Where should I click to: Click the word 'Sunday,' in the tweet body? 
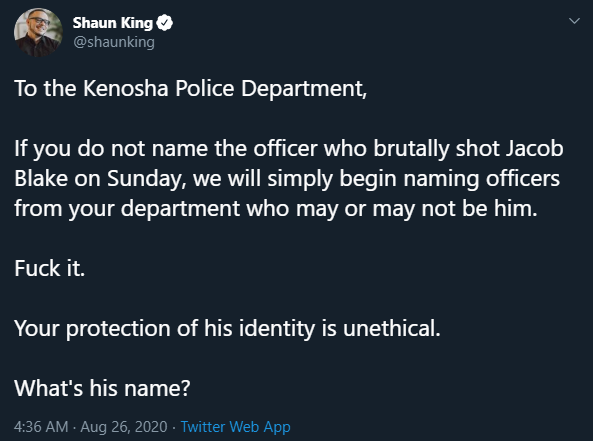(x=147, y=179)
